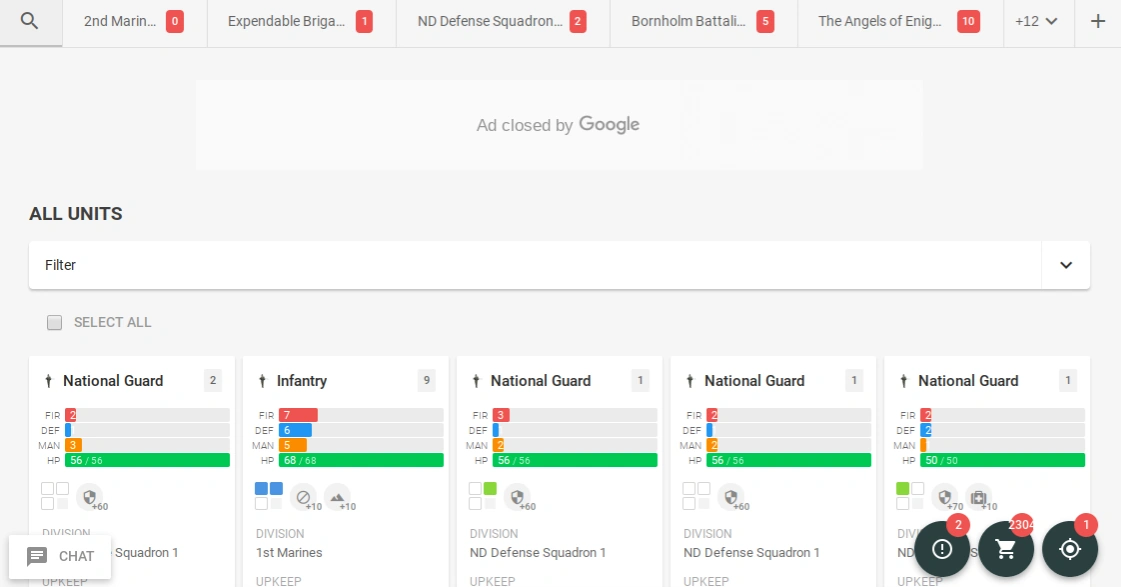Click the crosshair target floating button
Image resolution: width=1121 pixels, height=587 pixels.
click(1070, 549)
